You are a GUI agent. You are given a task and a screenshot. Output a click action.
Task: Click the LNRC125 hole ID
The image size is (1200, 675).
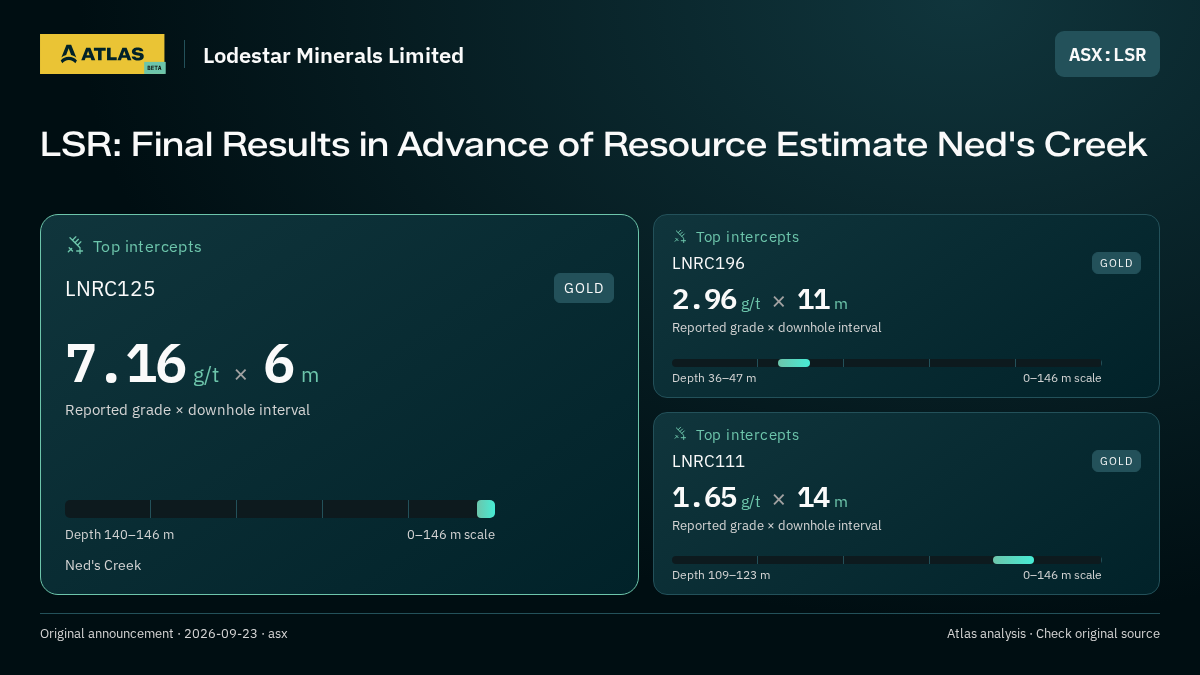(x=110, y=289)
